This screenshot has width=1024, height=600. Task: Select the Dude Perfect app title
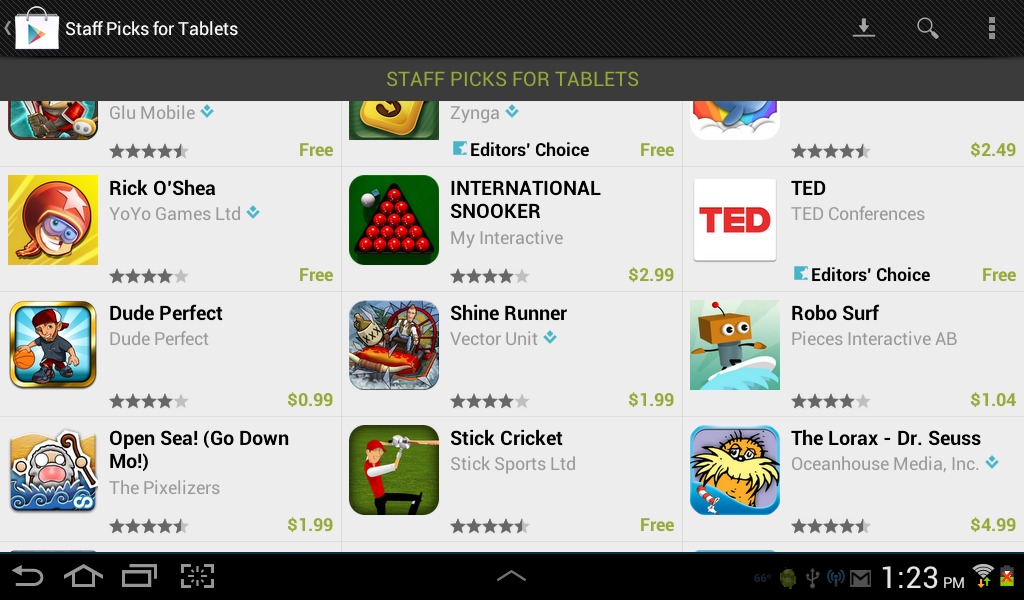point(166,313)
